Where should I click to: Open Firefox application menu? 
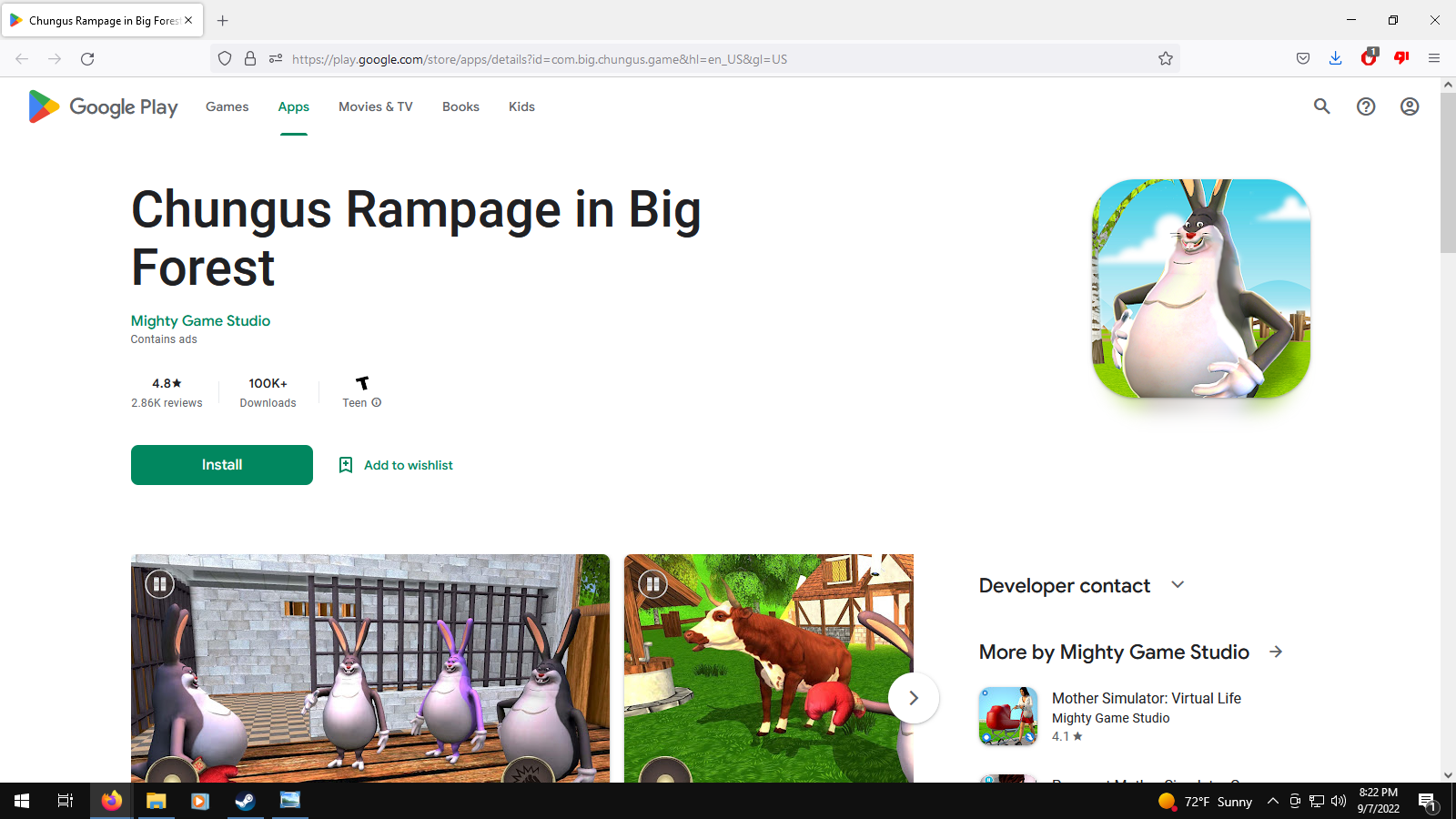click(x=1434, y=59)
